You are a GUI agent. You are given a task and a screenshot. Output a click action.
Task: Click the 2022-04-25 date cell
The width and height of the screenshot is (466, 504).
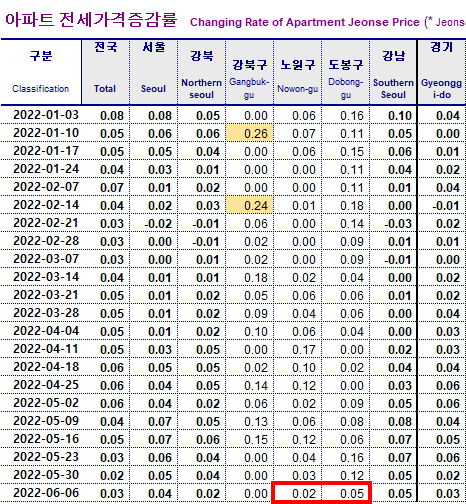(41, 385)
